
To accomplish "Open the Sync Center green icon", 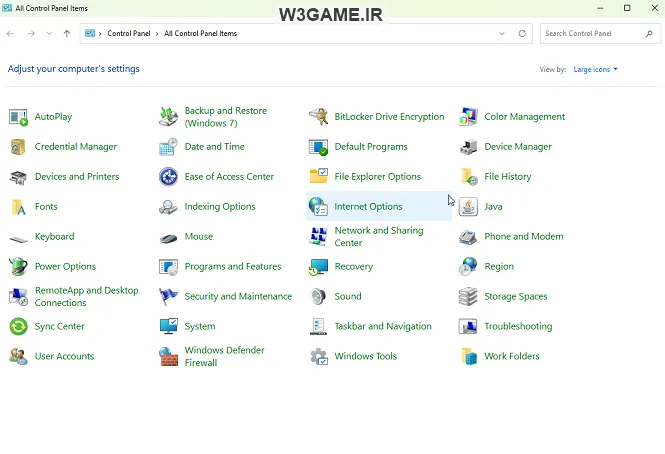I will click(x=18, y=326).
